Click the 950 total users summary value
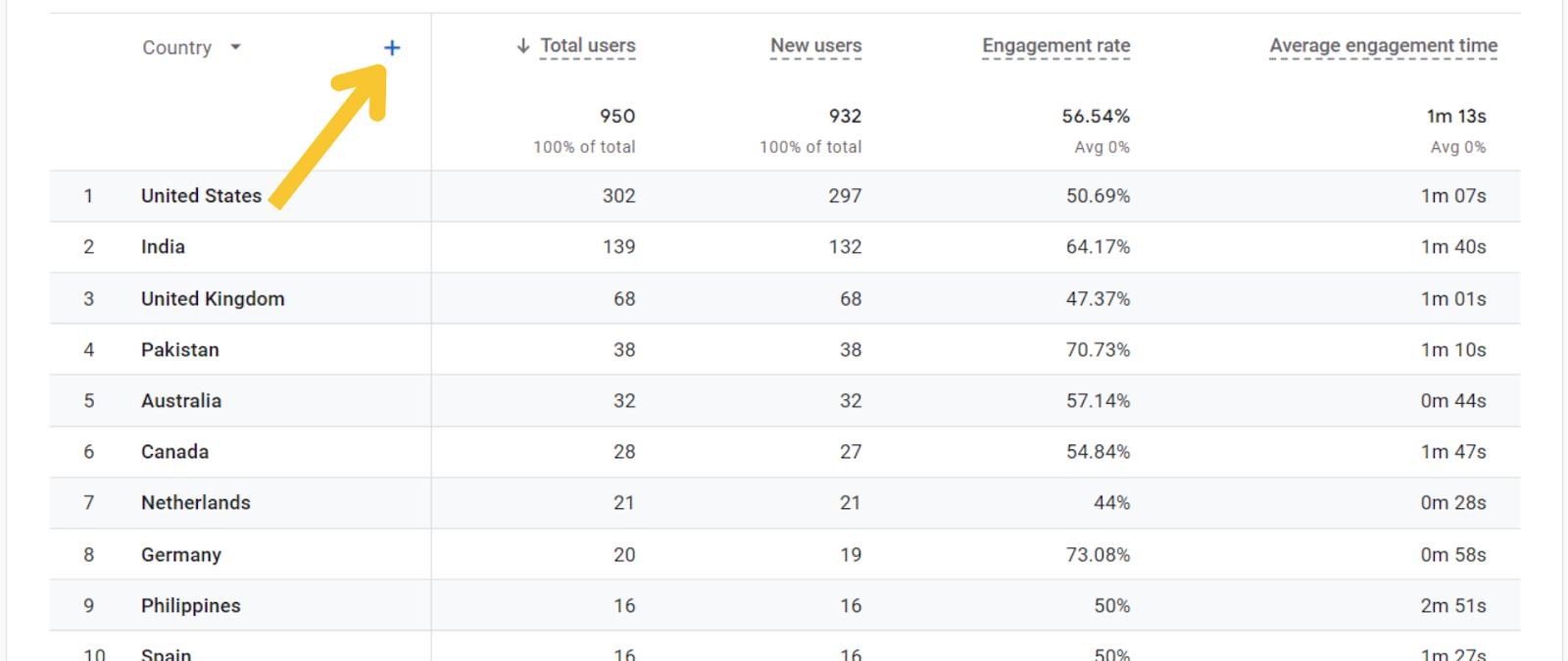This screenshot has width=1568, height=661. [617, 116]
